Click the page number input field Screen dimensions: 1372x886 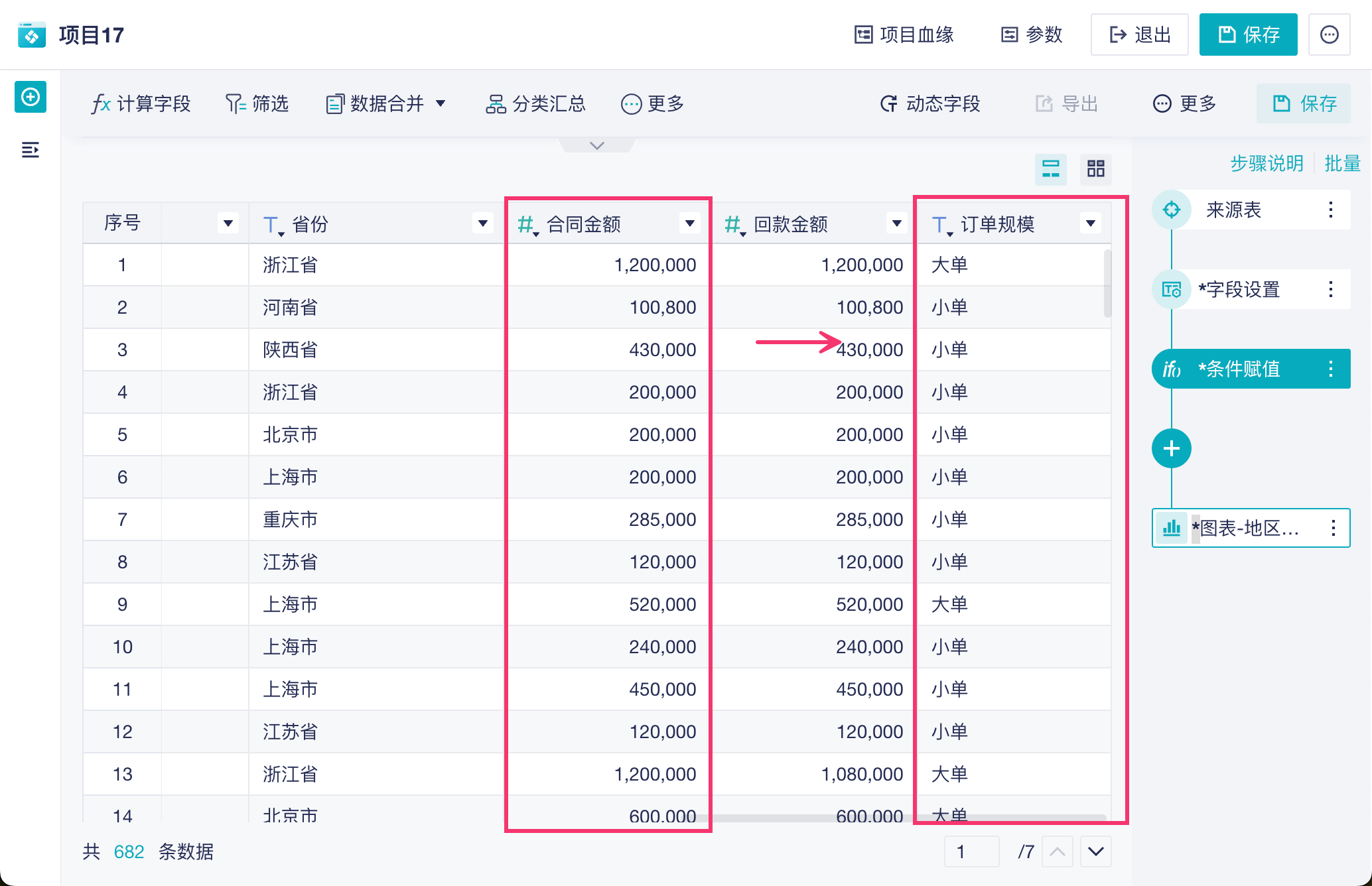pos(971,852)
